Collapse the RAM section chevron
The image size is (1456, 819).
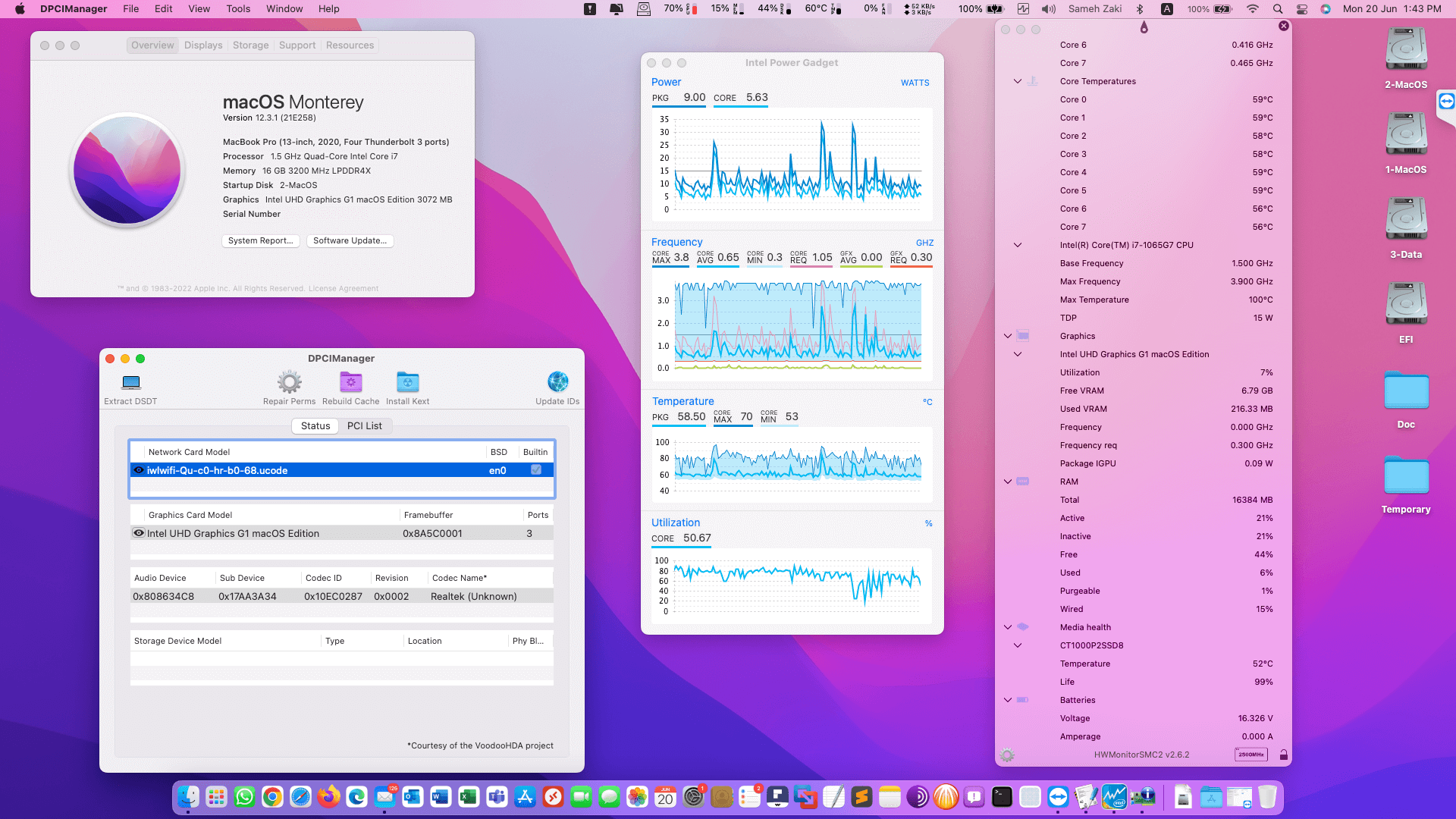[x=1008, y=482]
